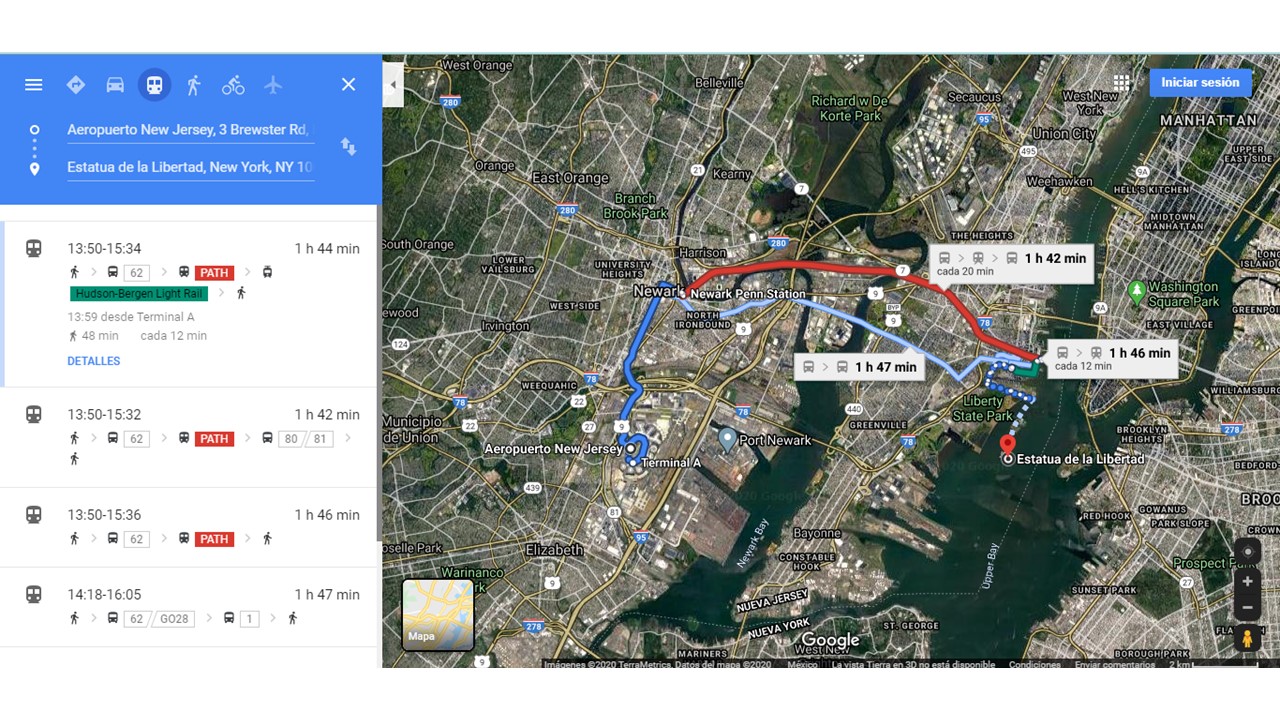This screenshot has width=1280, height=720.
Task: Zoom in the map with plus button
Action: (x=1246, y=581)
